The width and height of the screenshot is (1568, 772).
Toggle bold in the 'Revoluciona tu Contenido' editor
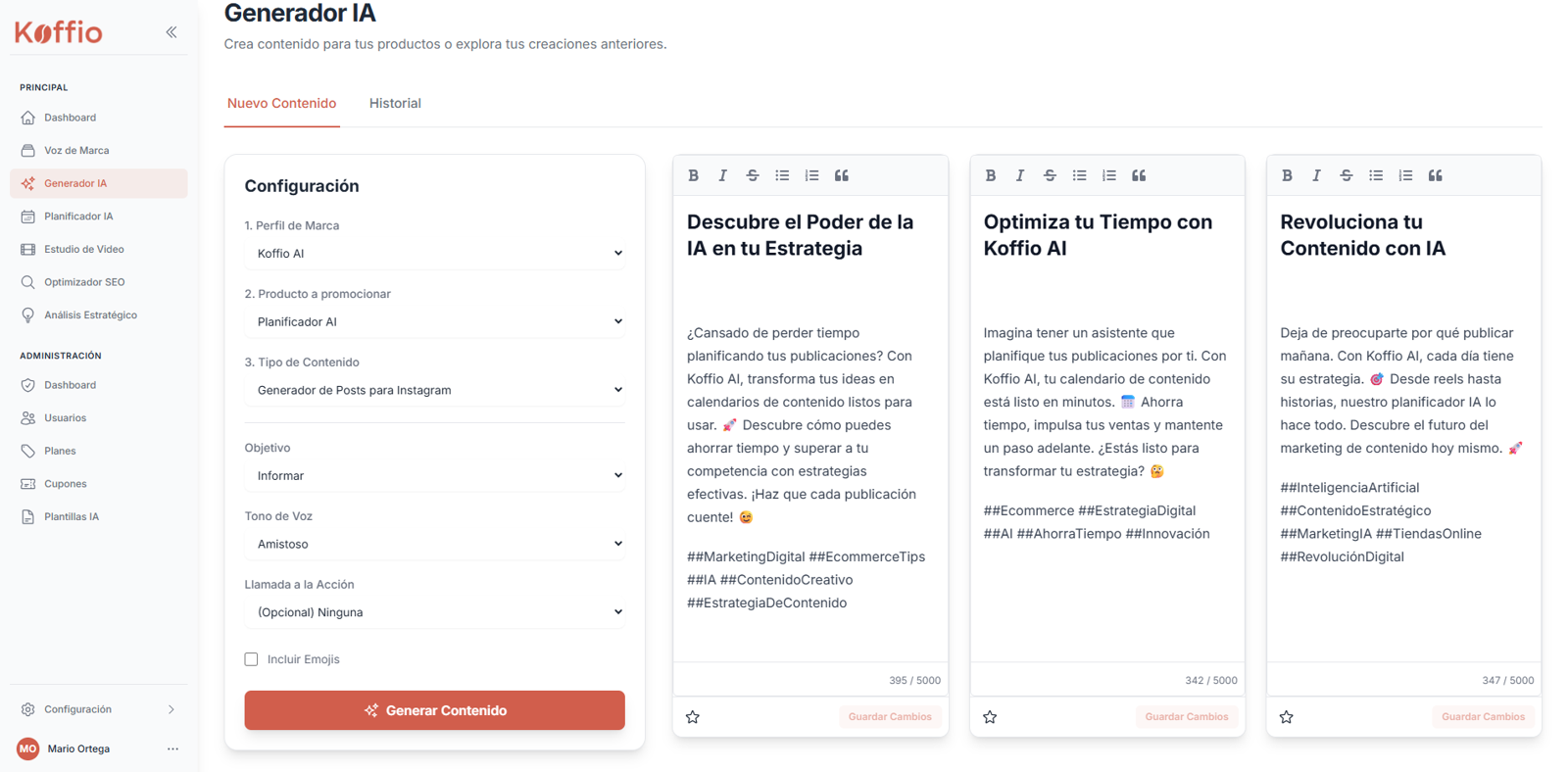pyautogui.click(x=1287, y=175)
